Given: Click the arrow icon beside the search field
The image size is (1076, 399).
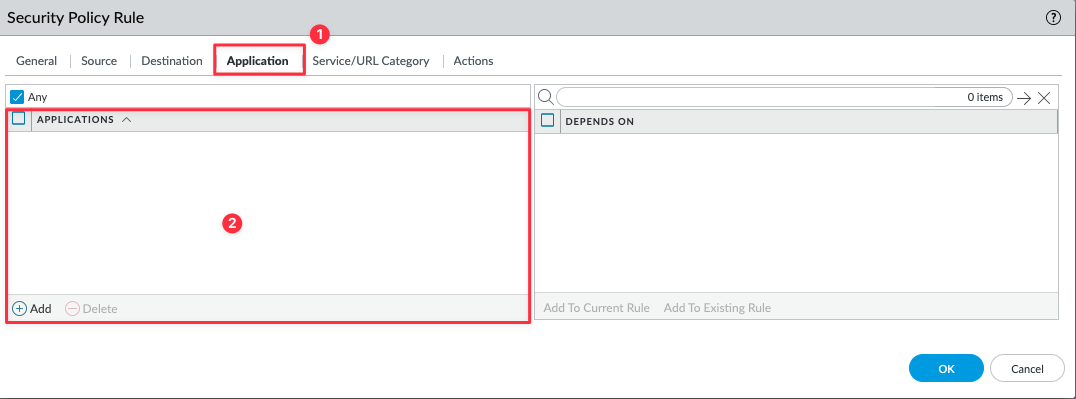Looking at the screenshot, I should click(1025, 98).
